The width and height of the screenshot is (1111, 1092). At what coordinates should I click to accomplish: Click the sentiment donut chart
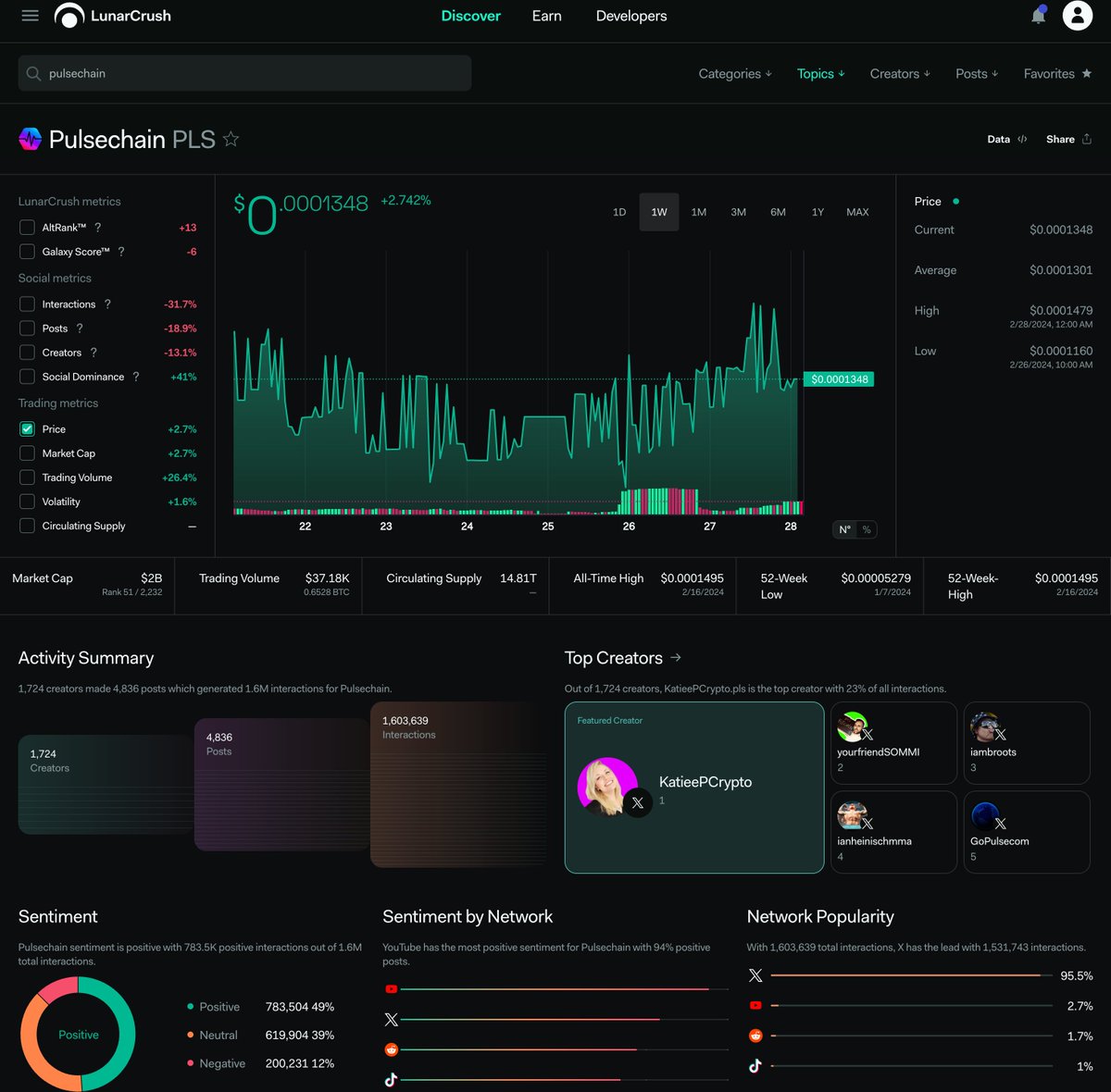pyautogui.click(x=79, y=1035)
